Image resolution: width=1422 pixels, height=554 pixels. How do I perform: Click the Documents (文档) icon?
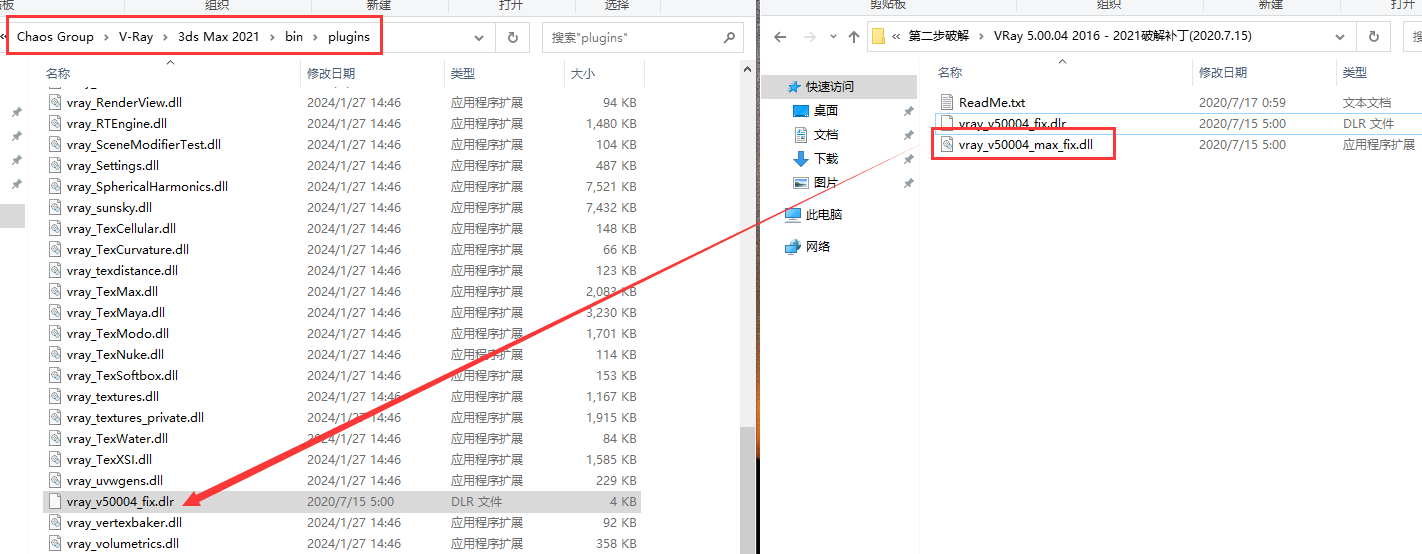pos(800,134)
